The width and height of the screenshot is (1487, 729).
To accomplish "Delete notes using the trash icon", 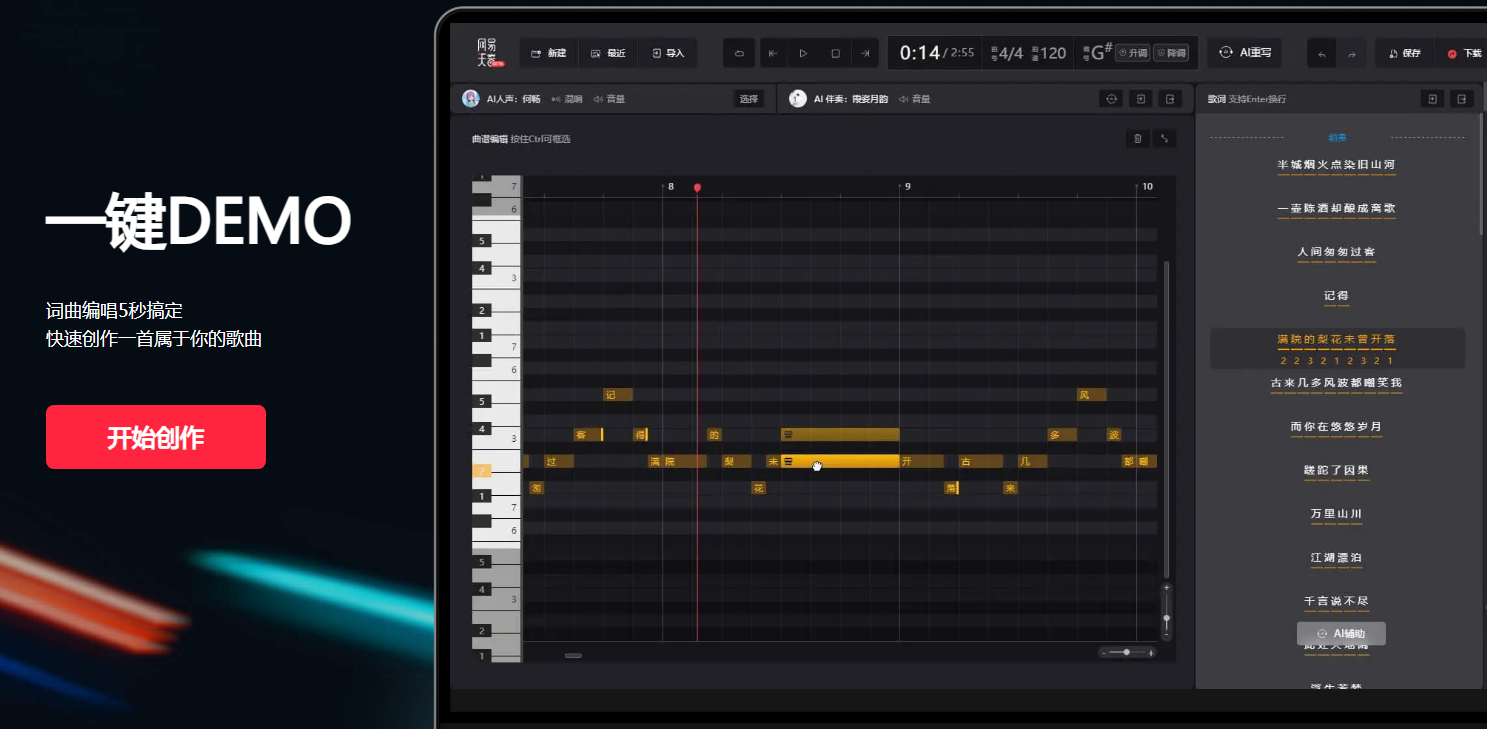I will point(1136,139).
